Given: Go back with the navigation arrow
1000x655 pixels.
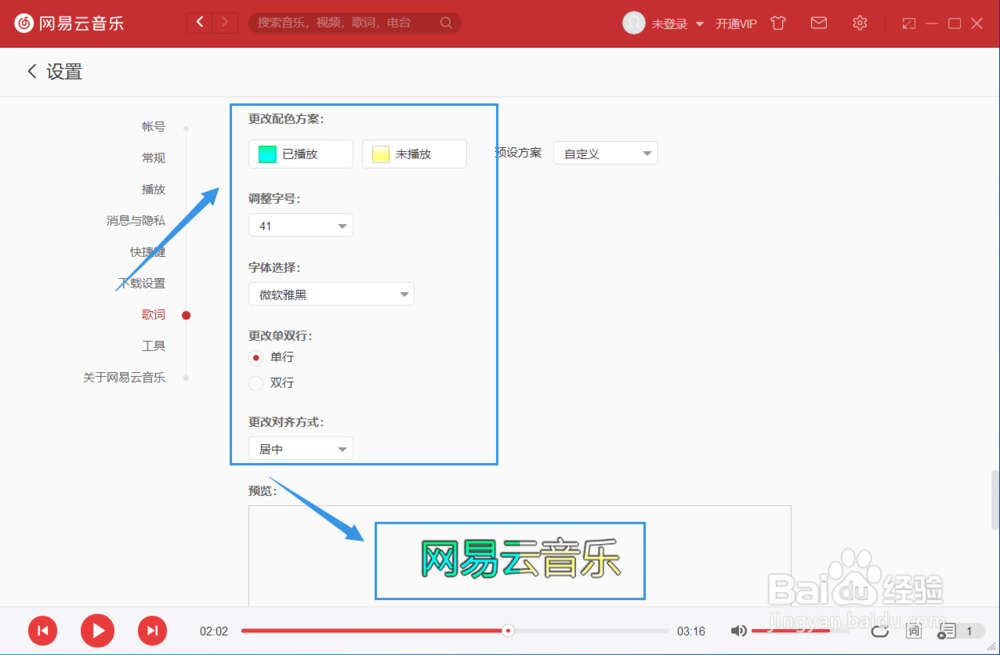Looking at the screenshot, I should 200,23.
